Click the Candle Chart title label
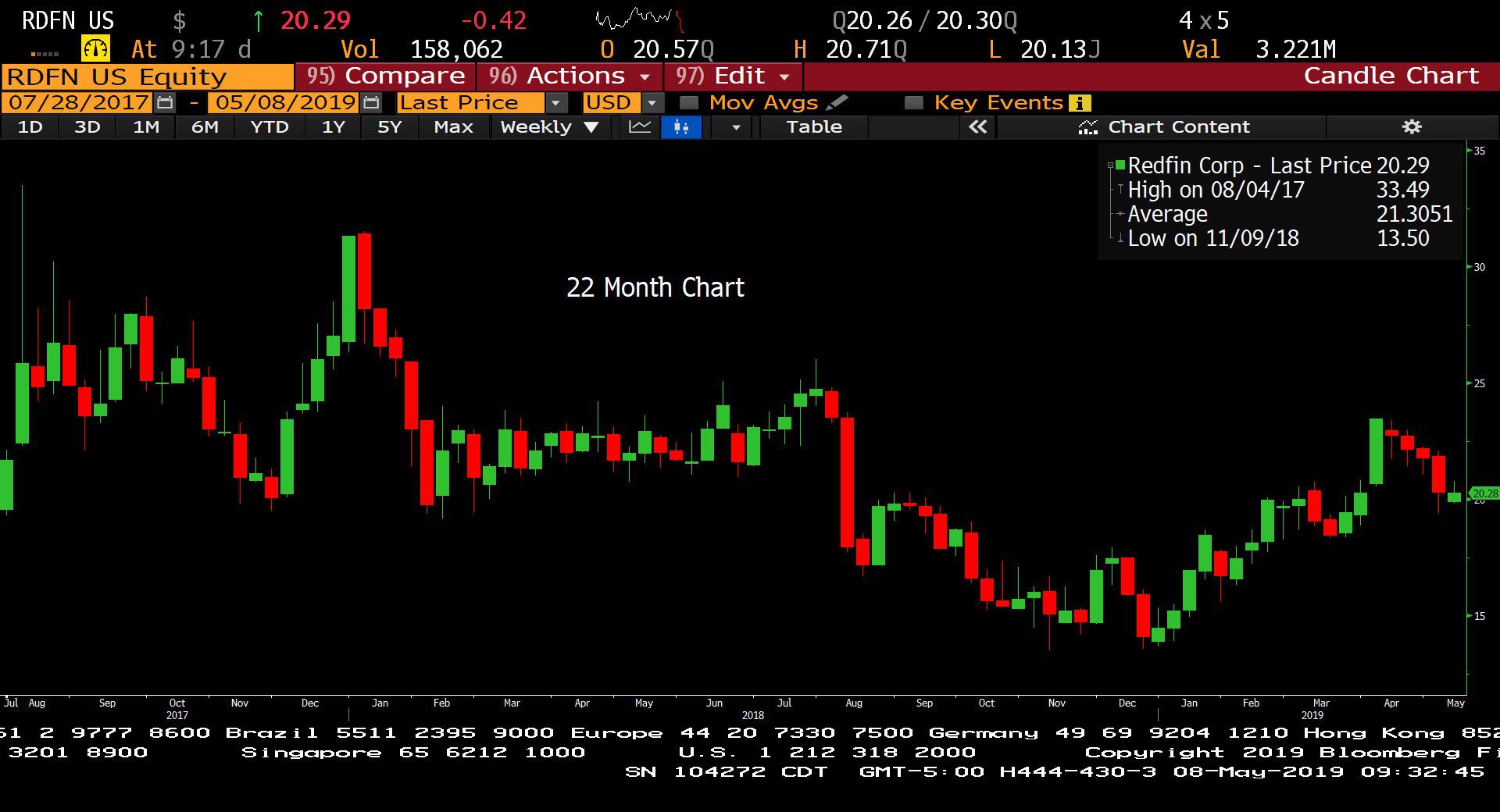 click(x=1391, y=76)
